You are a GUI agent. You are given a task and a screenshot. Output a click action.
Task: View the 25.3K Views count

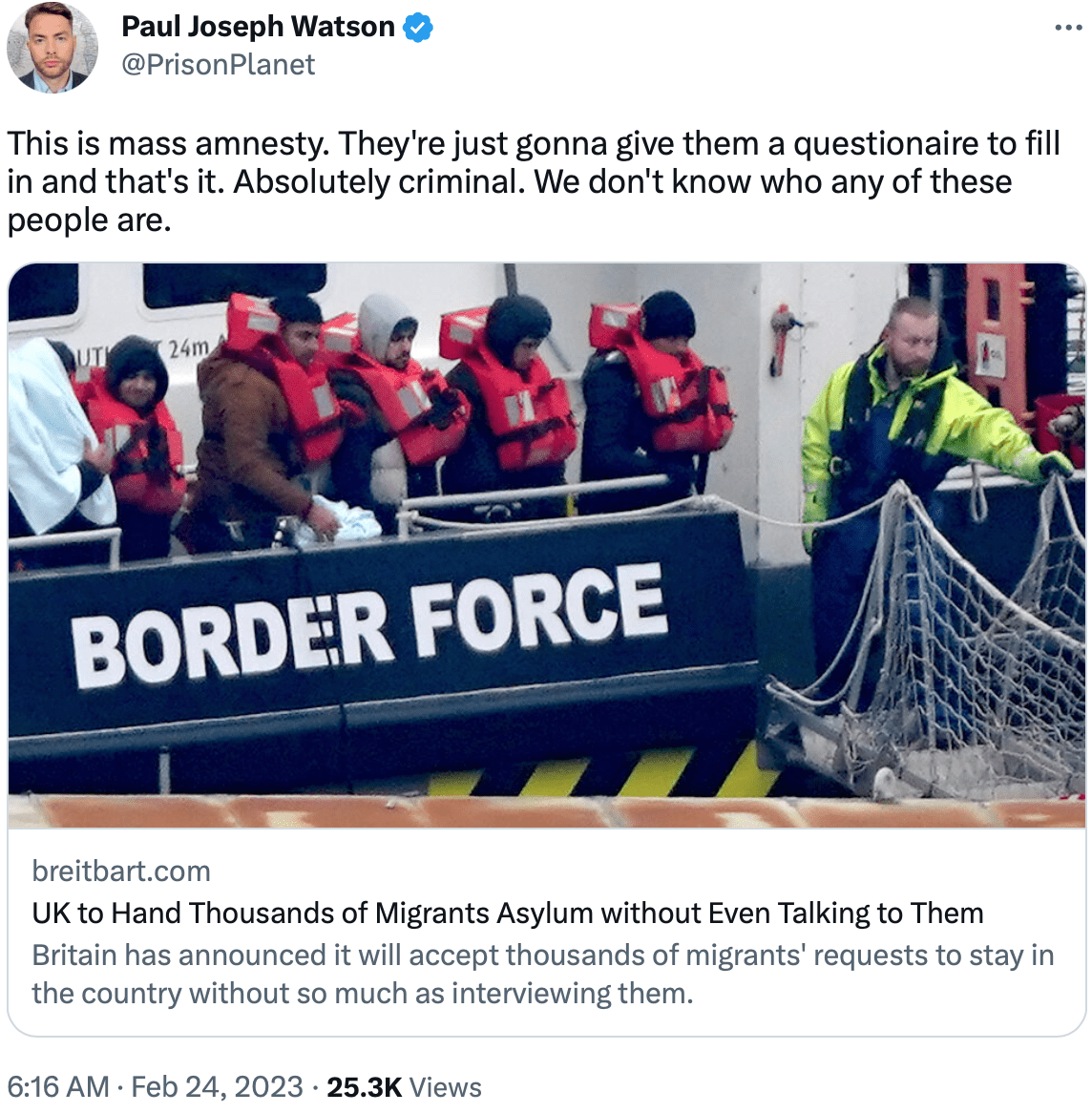click(404, 1086)
